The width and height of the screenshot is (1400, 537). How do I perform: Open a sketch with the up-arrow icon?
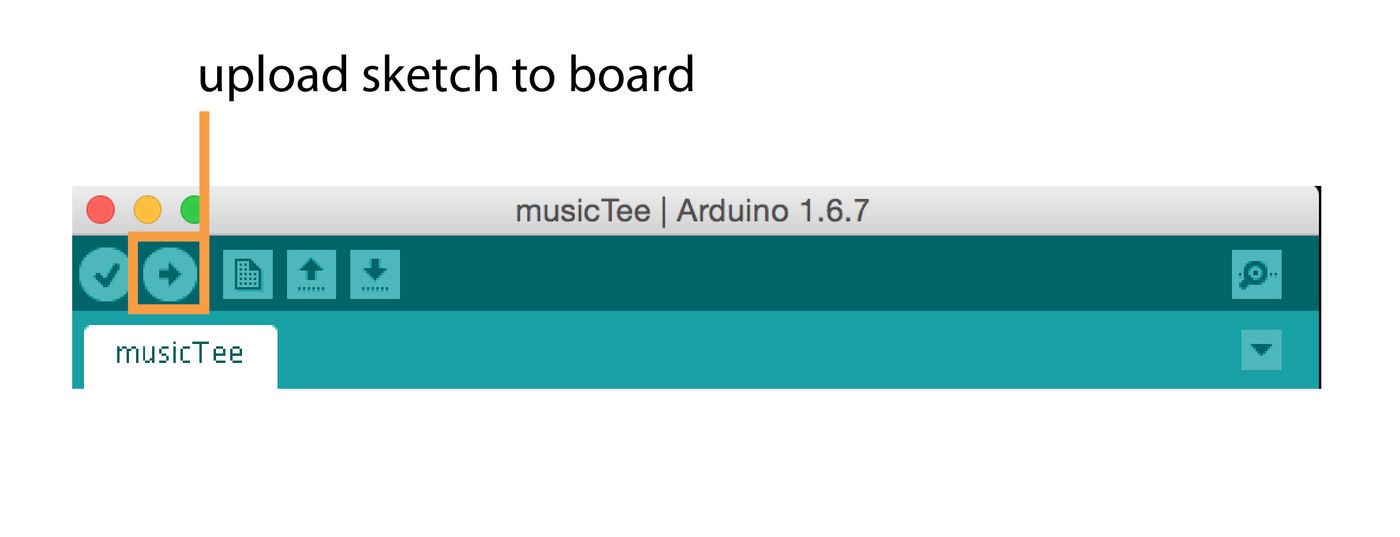click(311, 274)
